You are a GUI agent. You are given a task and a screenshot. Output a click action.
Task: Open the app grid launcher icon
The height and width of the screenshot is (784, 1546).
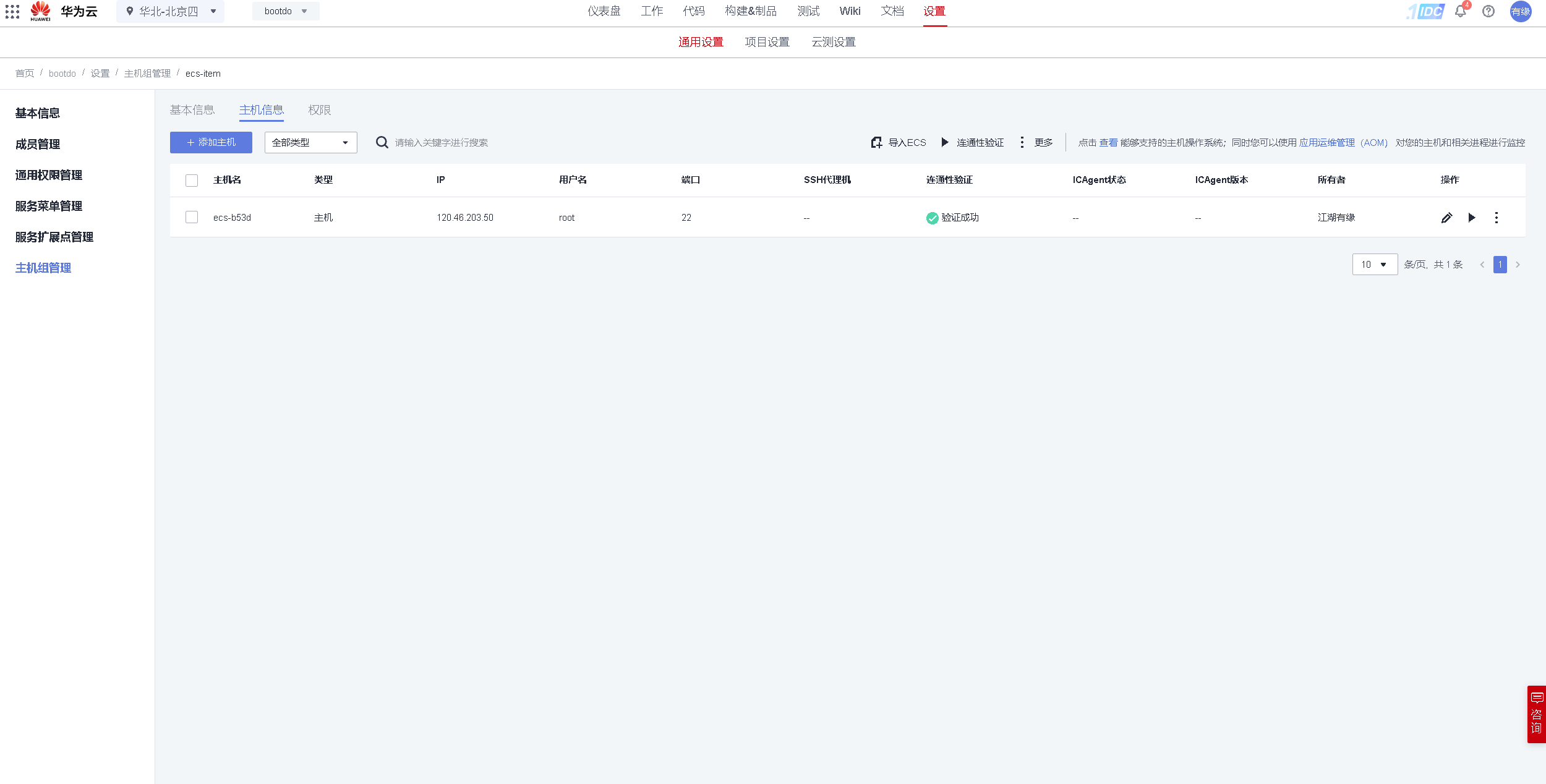pos(12,12)
